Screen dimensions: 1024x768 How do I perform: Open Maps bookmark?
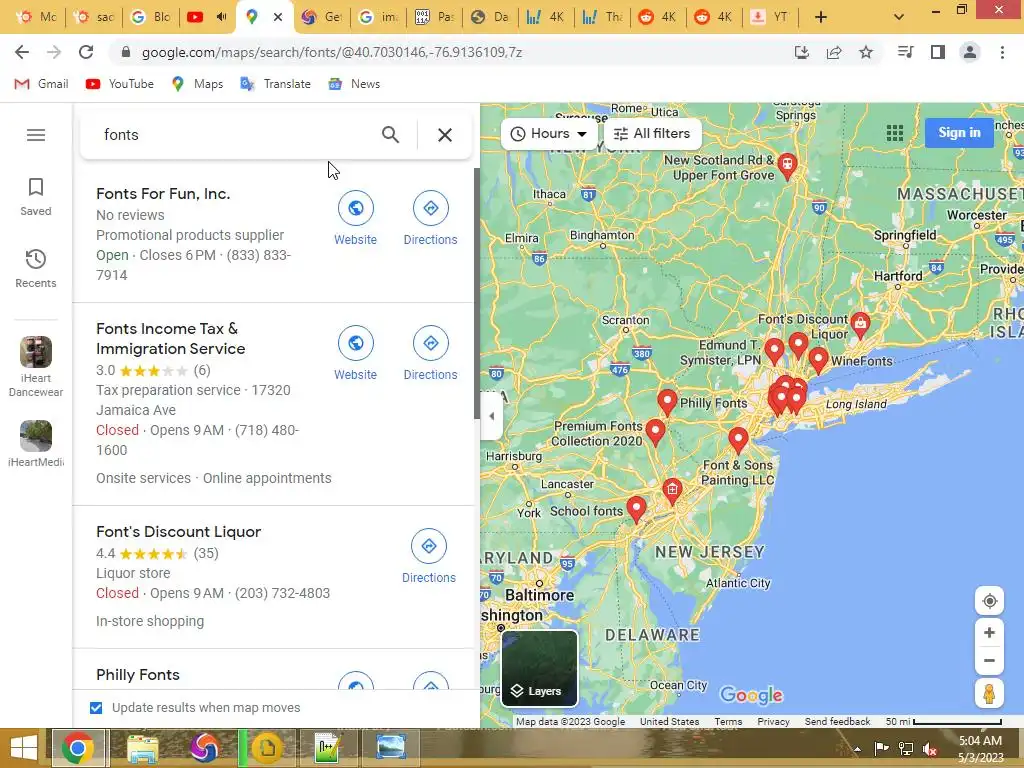point(197,84)
